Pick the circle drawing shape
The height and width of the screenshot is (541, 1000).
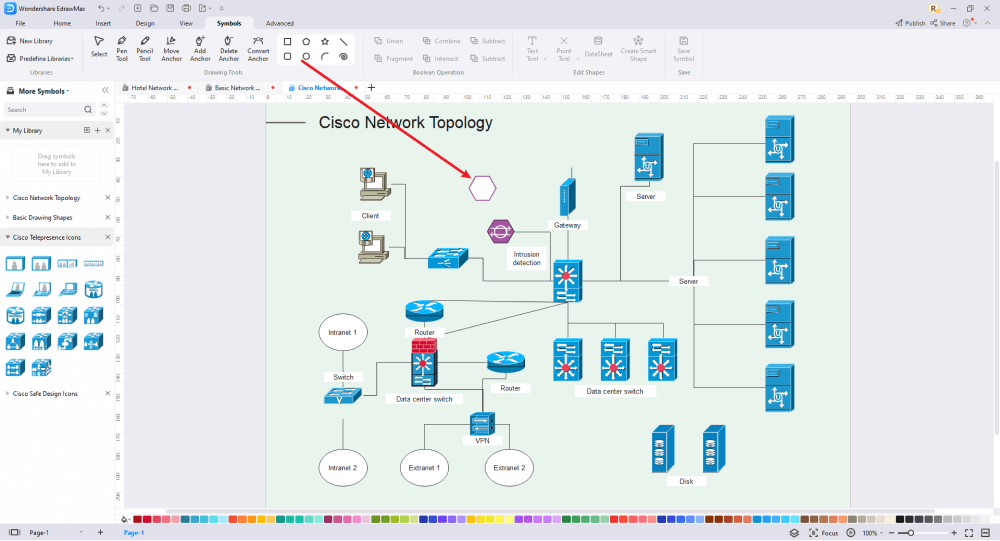[x=306, y=57]
